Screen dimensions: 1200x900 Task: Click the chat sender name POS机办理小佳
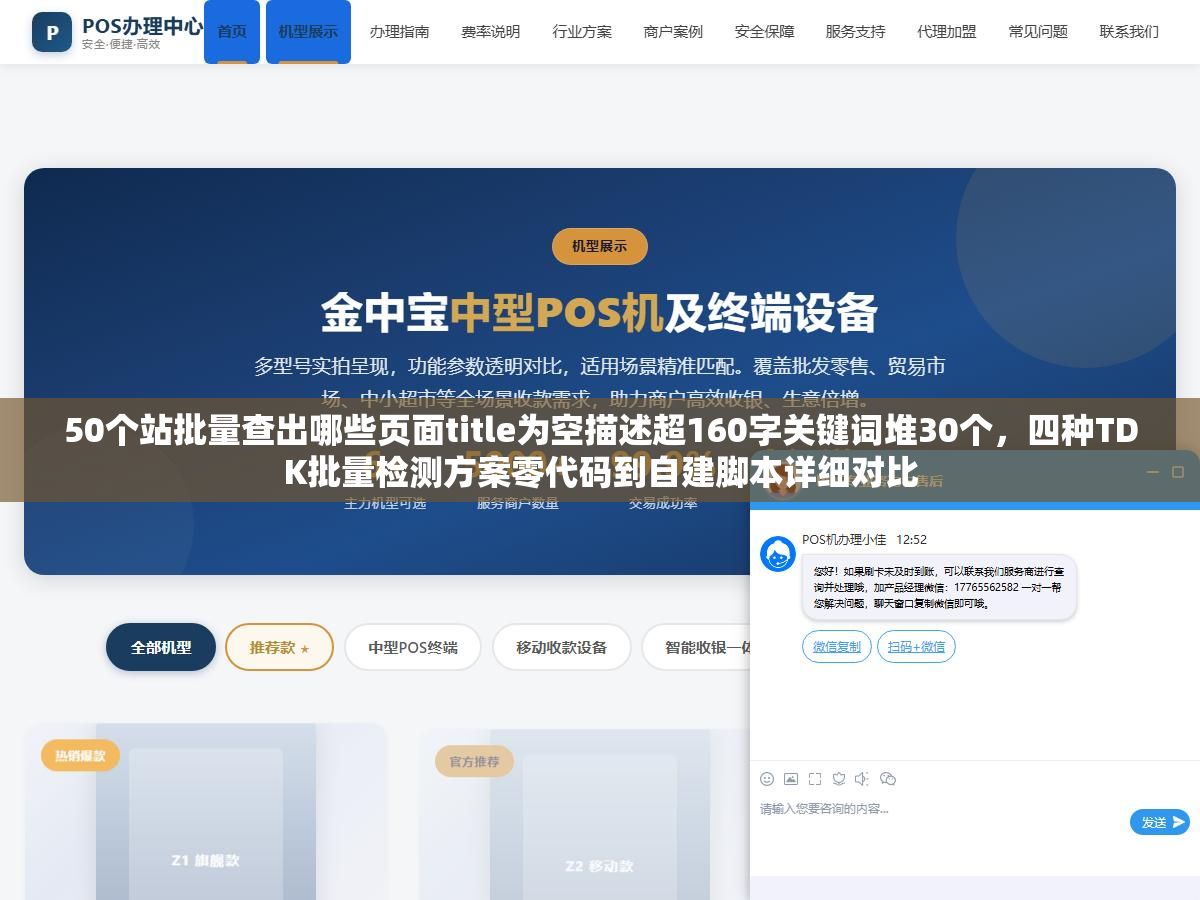click(844, 539)
